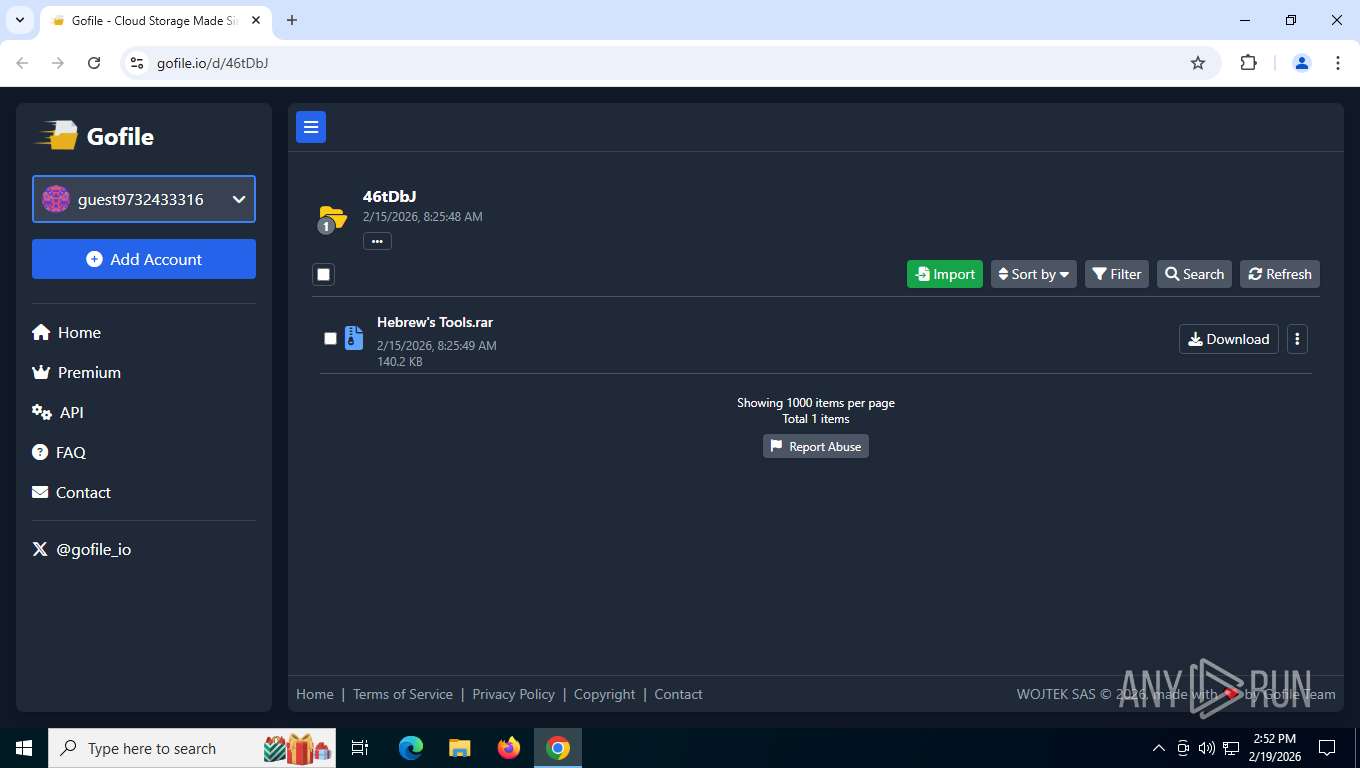Open the file's three-dot options menu
Viewport: 1360px width, 768px height.
click(x=1297, y=339)
